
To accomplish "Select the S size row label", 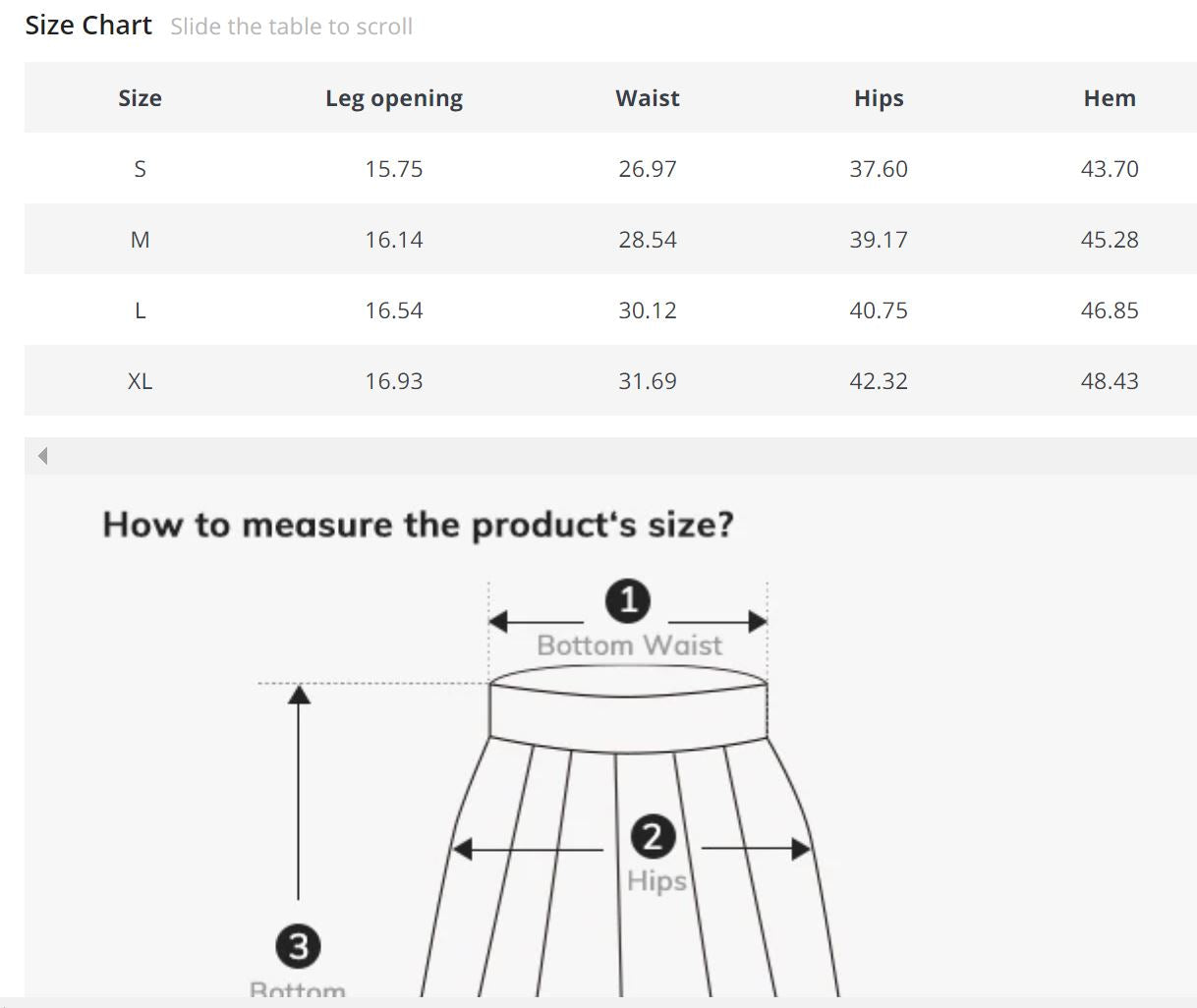I will click(x=140, y=169).
